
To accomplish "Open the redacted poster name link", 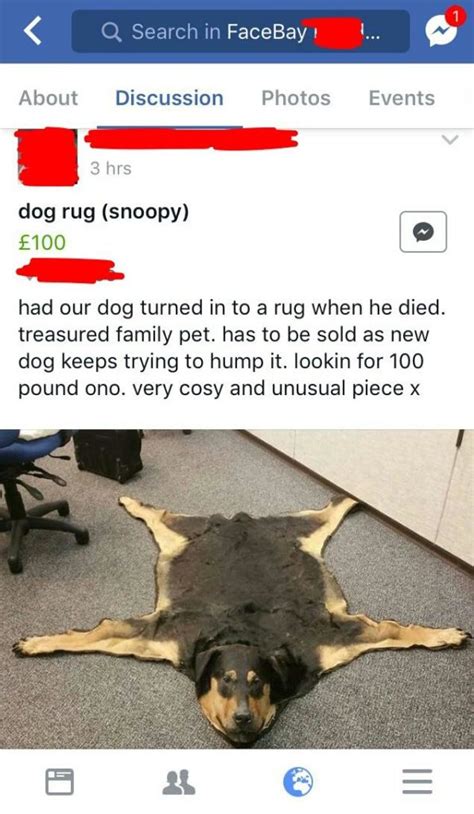I will tap(191, 139).
